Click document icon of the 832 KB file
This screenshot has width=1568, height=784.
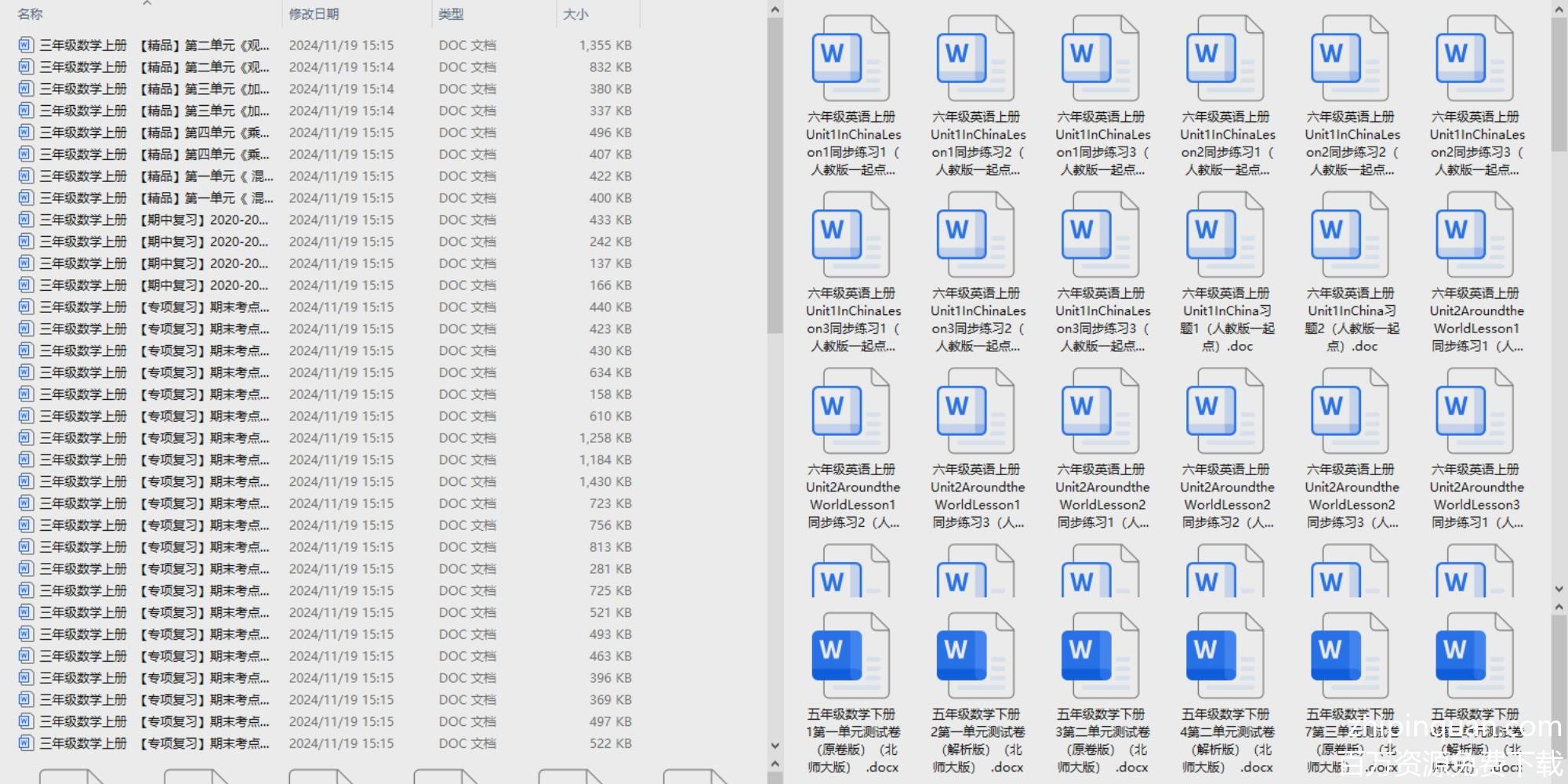tap(26, 67)
